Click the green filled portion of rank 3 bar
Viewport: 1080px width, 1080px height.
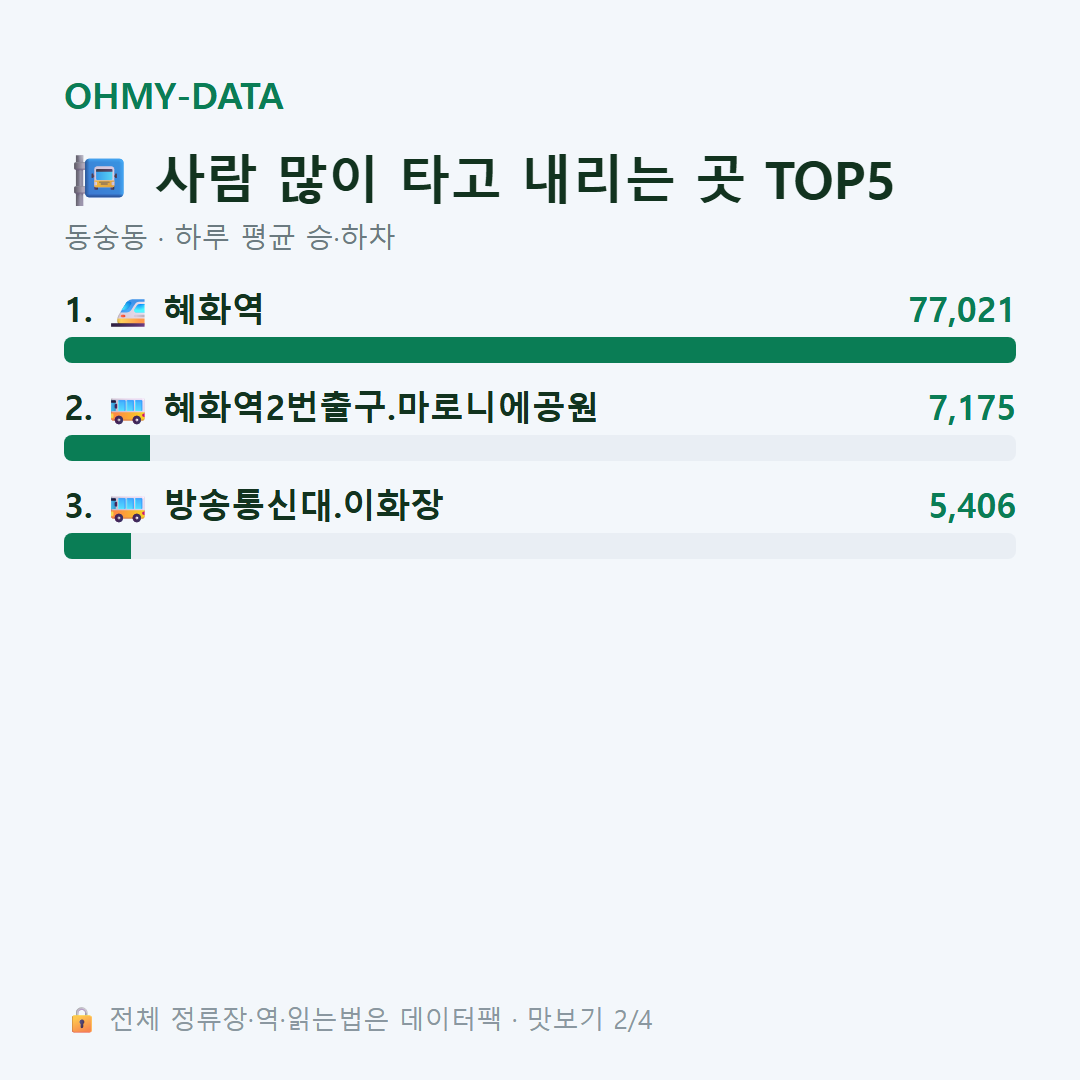click(97, 546)
